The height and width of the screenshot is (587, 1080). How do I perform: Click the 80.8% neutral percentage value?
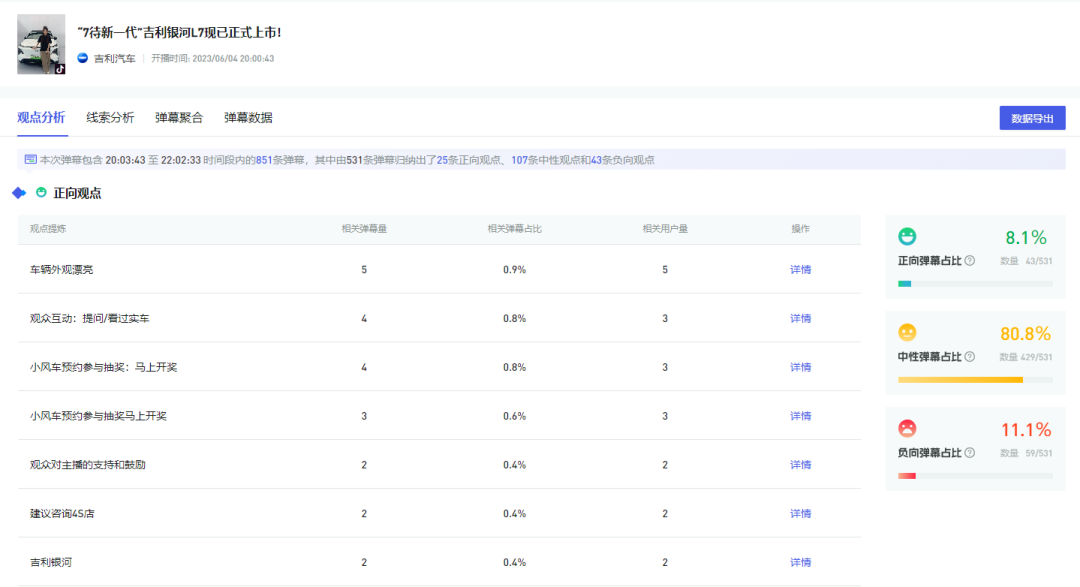point(1026,334)
